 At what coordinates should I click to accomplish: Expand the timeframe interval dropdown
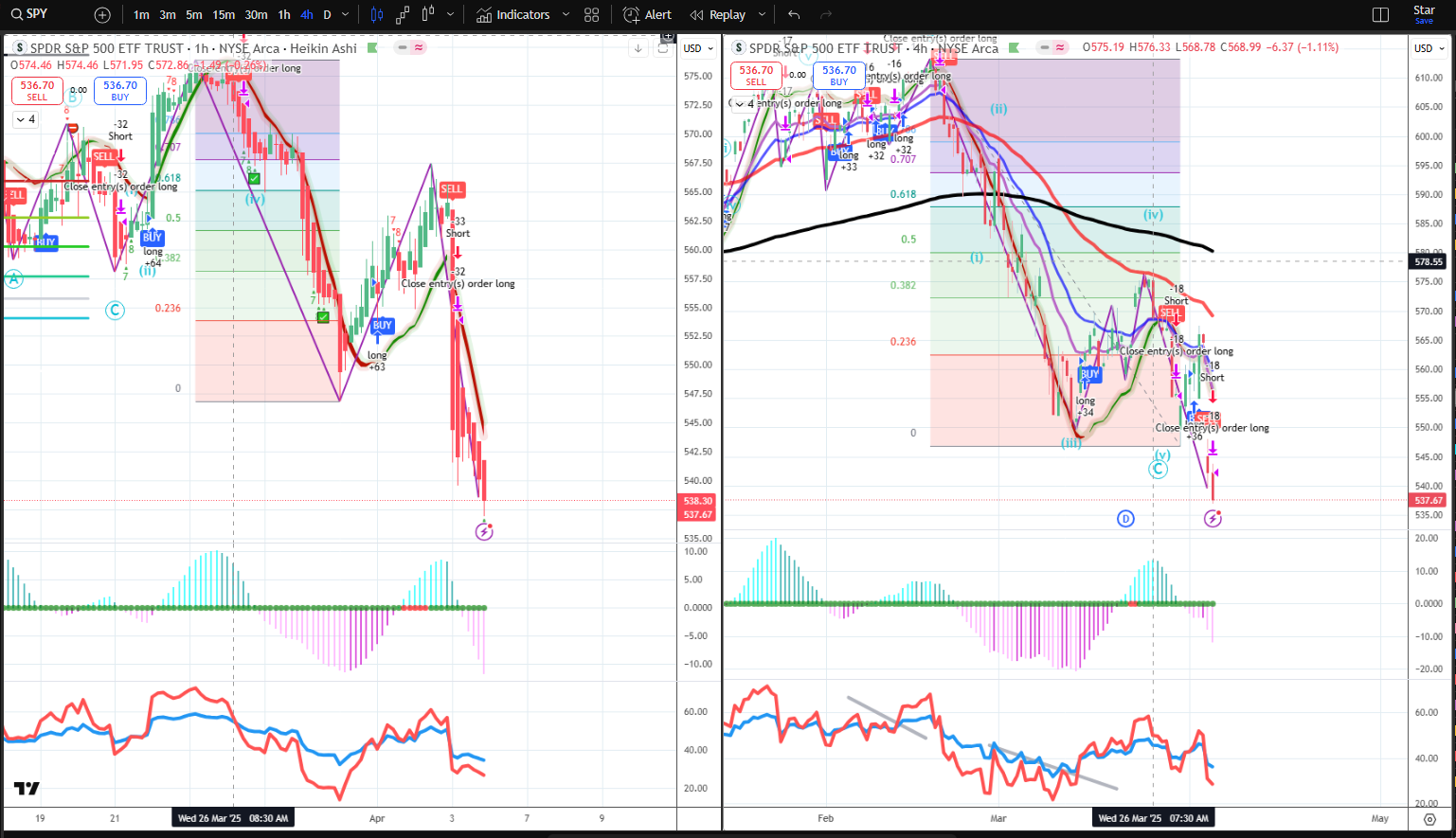point(345,15)
